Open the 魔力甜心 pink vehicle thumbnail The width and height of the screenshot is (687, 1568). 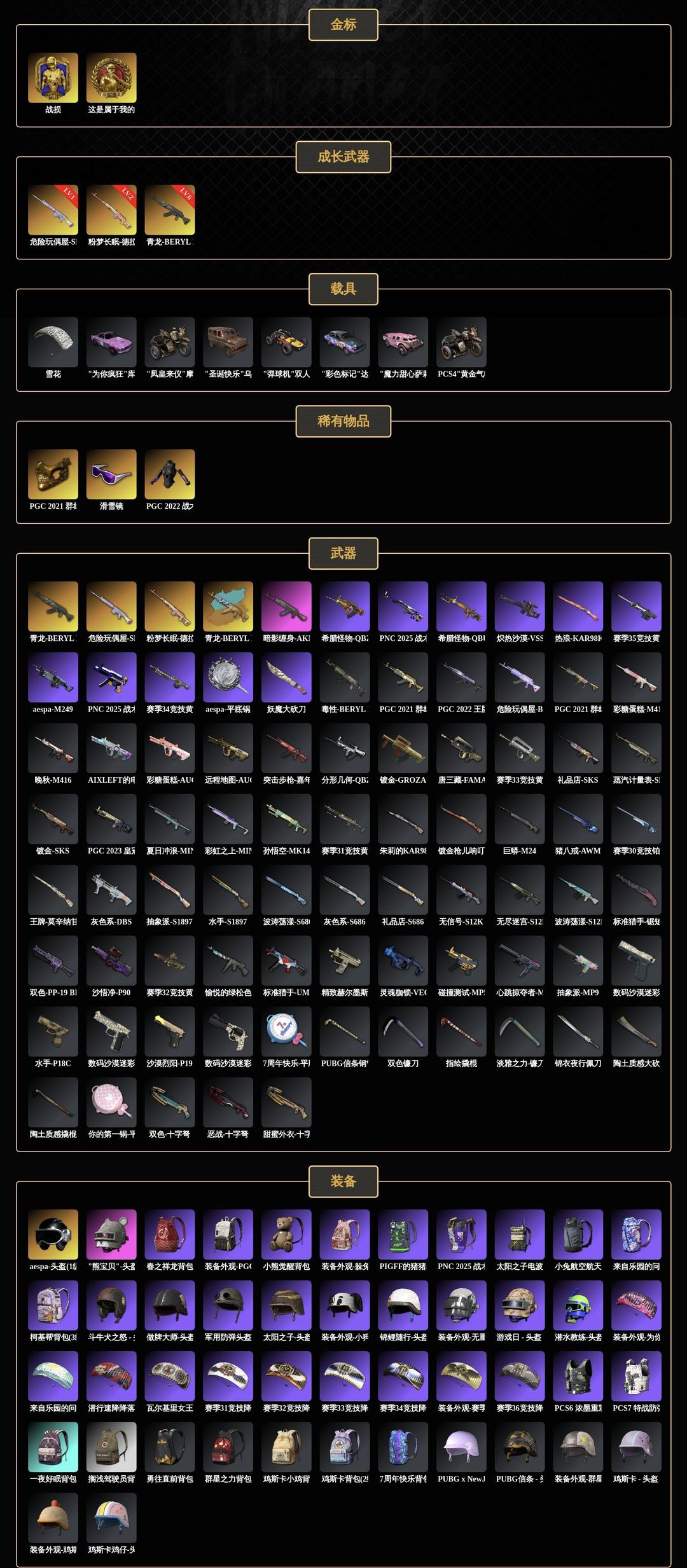click(403, 342)
